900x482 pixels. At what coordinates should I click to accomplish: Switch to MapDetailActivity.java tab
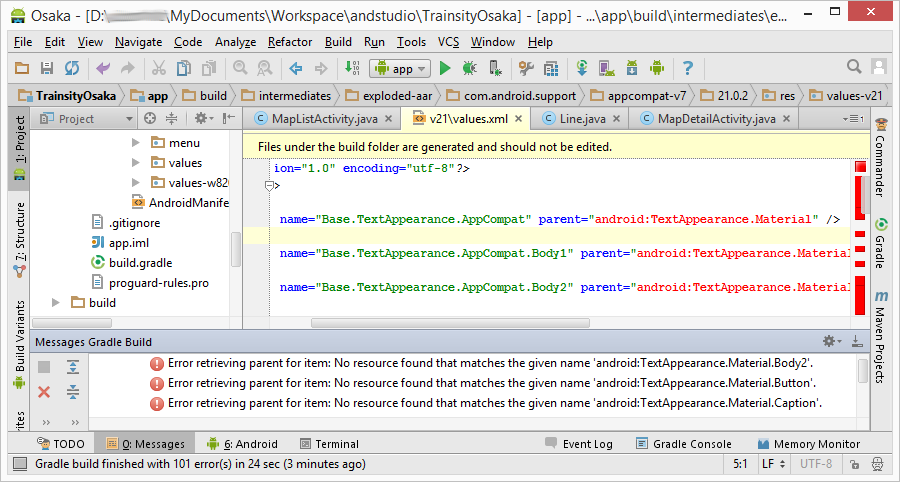click(717, 119)
